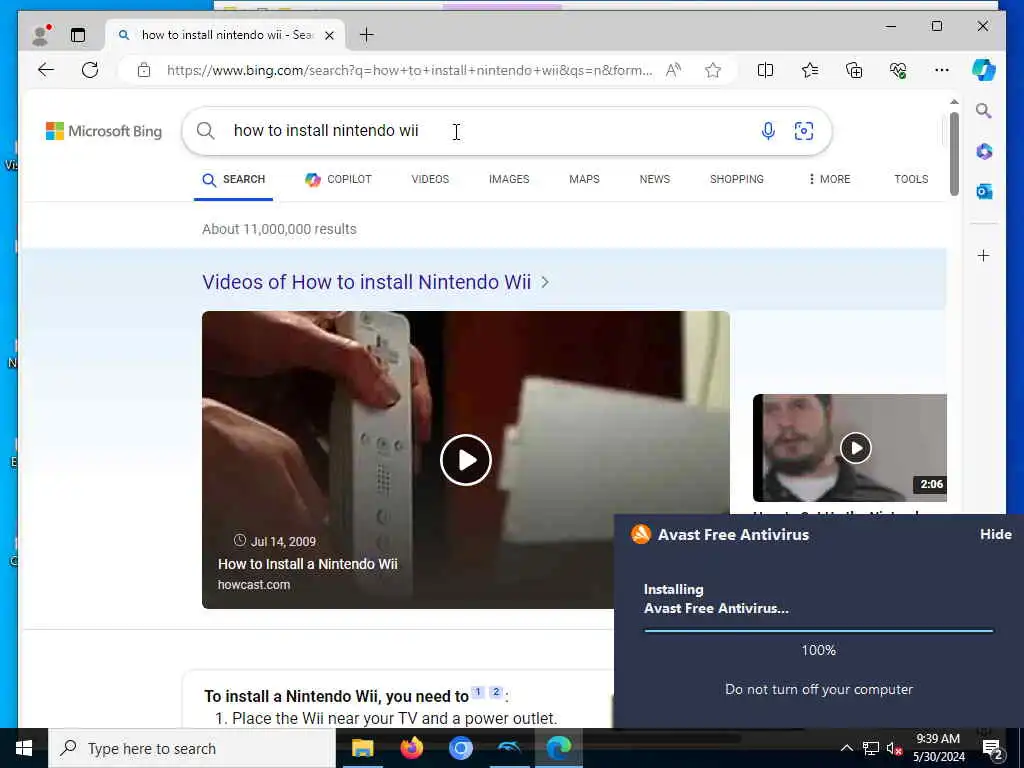
Task: Click the Bing URL address bar
Action: pos(409,70)
